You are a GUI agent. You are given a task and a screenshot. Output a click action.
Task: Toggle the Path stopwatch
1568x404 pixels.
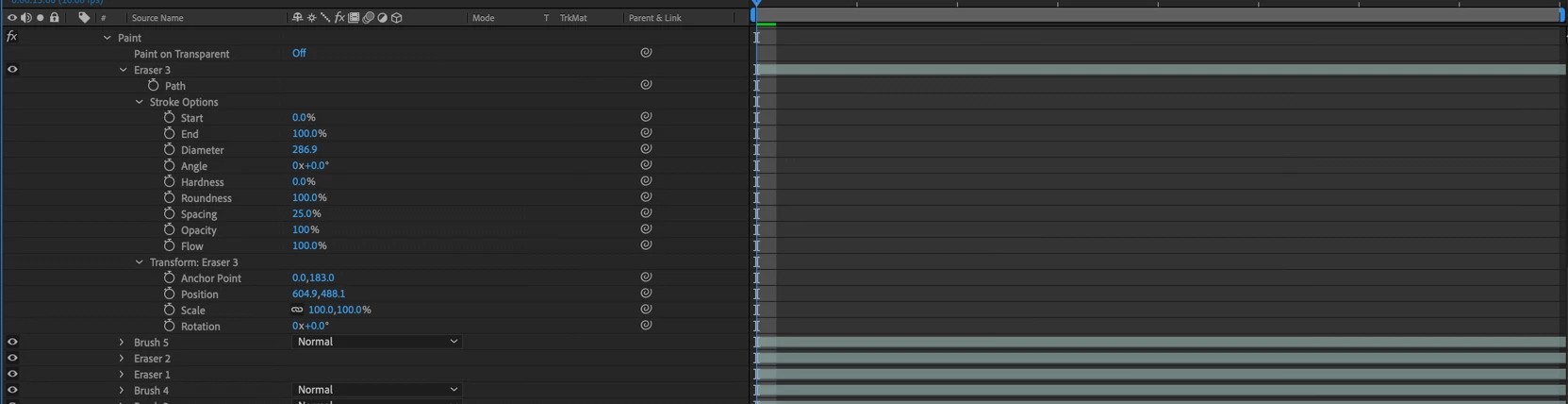coord(153,85)
